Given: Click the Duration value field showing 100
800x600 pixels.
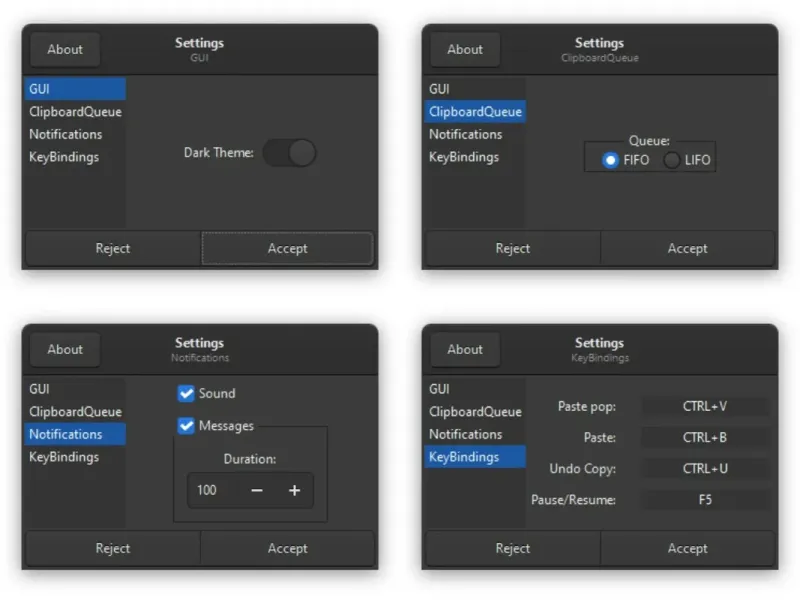Looking at the screenshot, I should 212,490.
